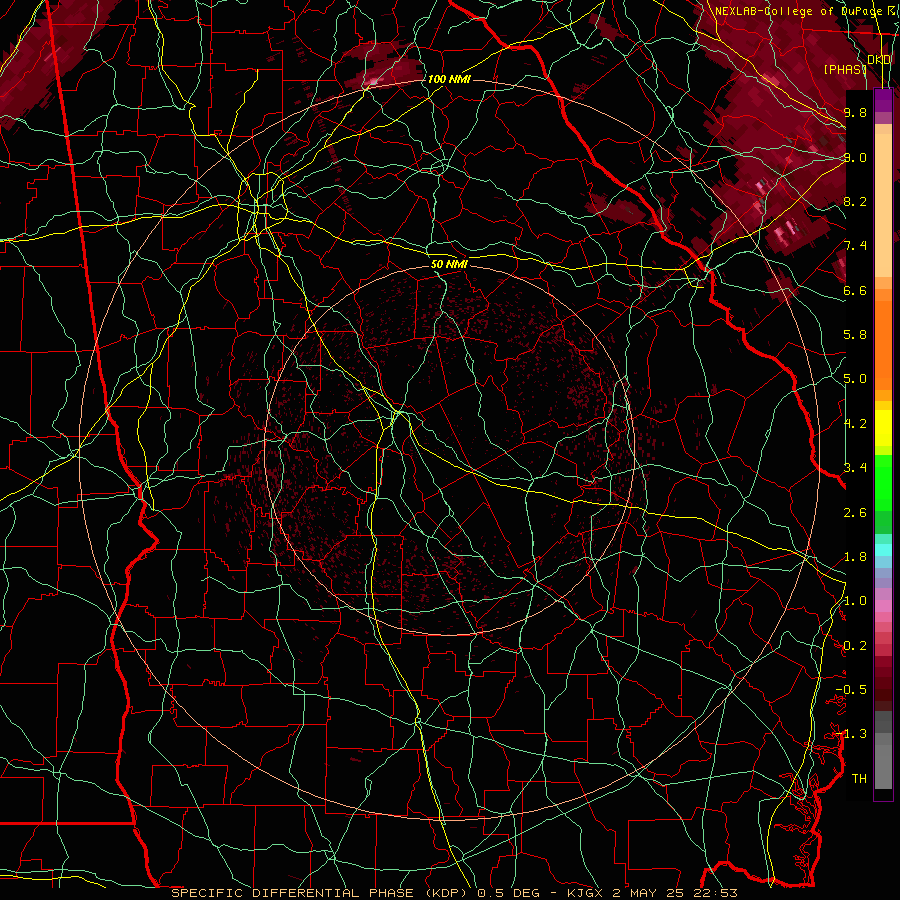Select the 0.2 legend value
900x900 pixels.
[x=855, y=646]
